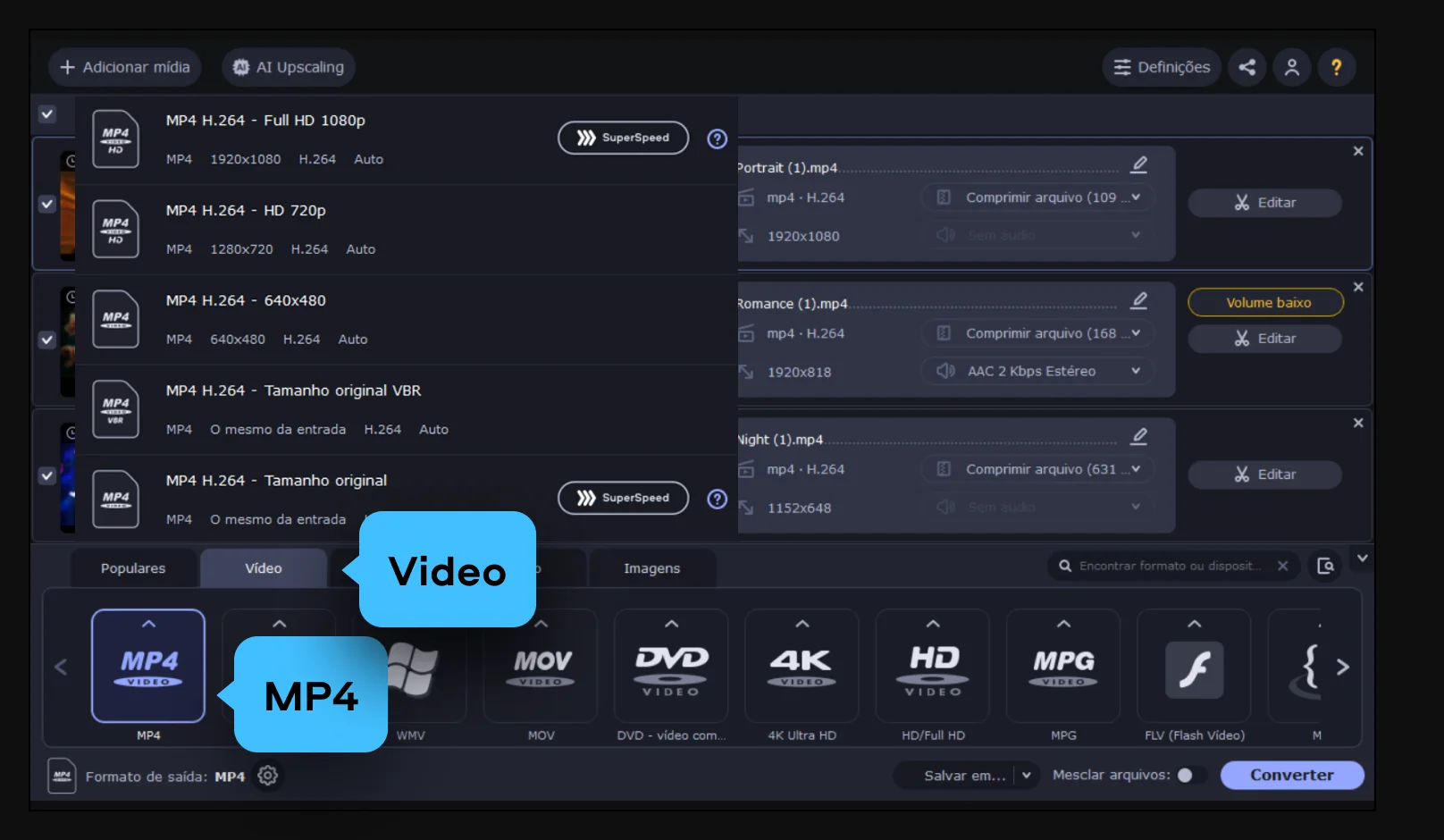Click Editar for Romance (1).mp4
This screenshot has width=1444, height=840.
[1264, 339]
